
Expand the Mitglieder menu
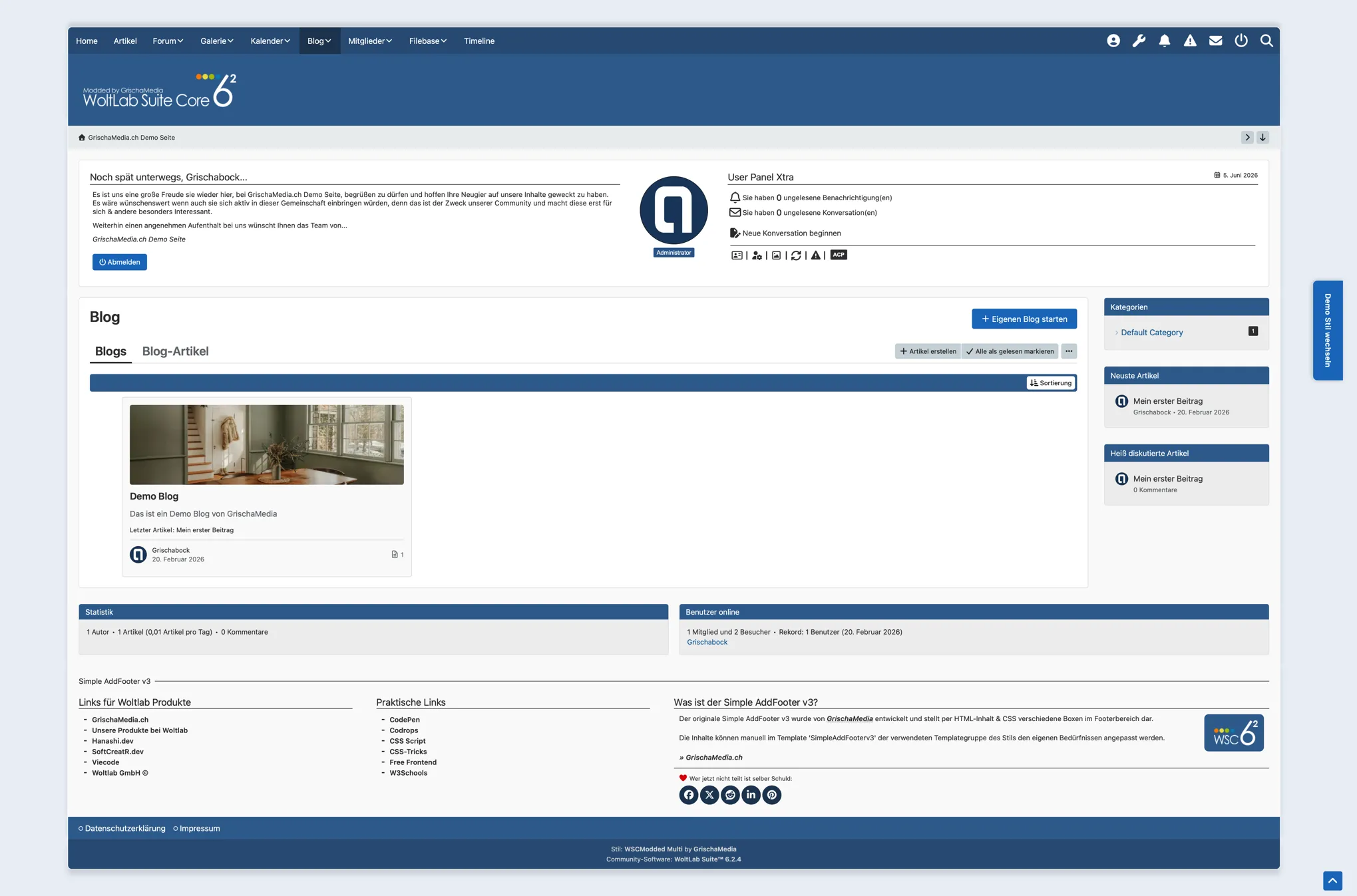[x=370, y=41]
